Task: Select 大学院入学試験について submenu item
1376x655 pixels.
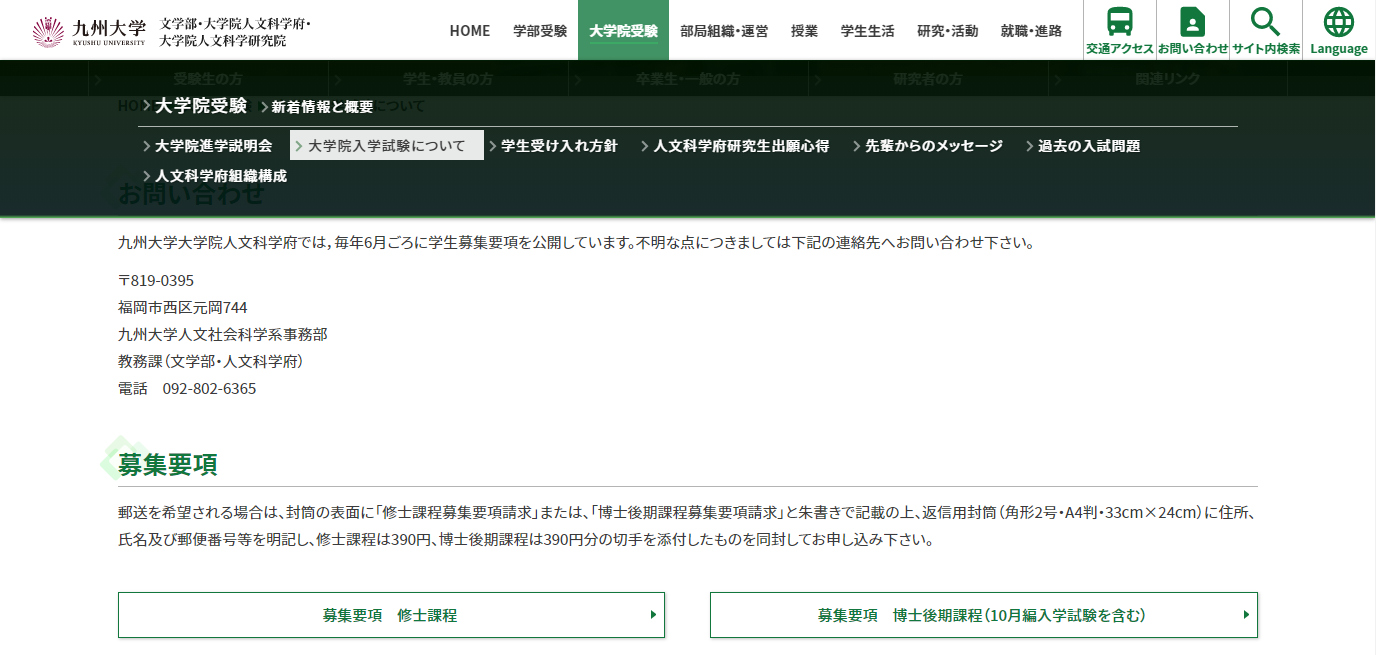Action: point(386,146)
